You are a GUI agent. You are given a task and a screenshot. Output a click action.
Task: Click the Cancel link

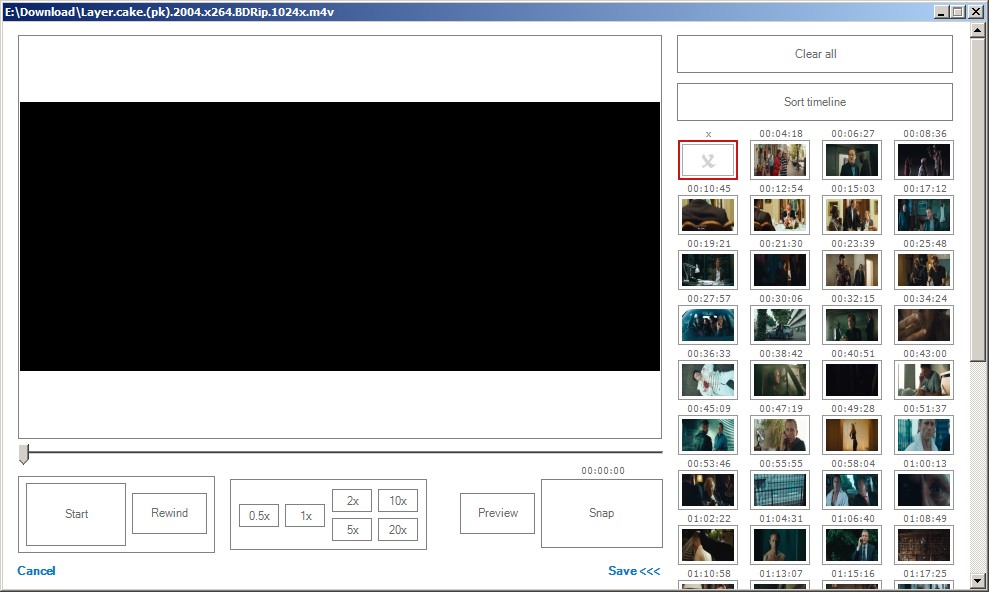click(x=36, y=571)
